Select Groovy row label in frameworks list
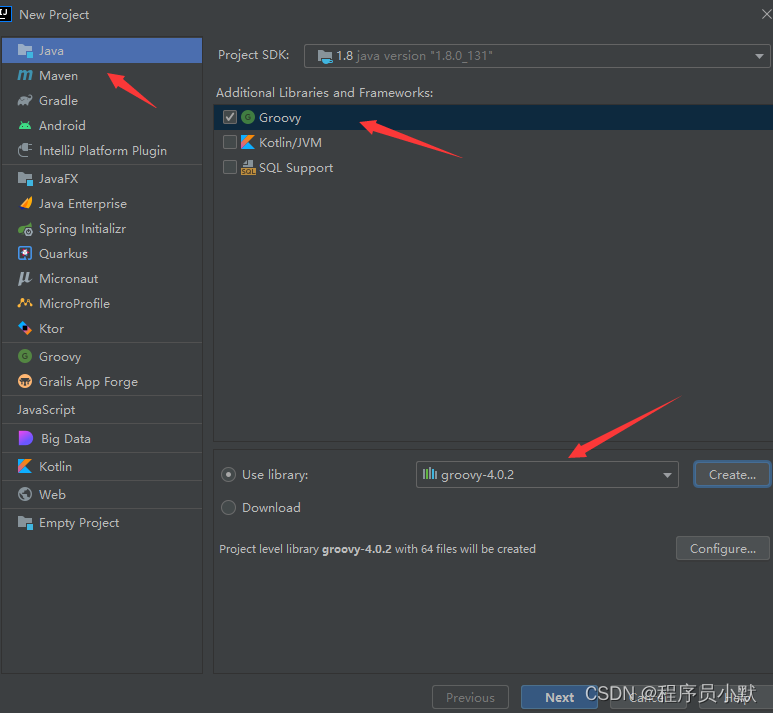This screenshot has height=713, width=773. coord(280,117)
